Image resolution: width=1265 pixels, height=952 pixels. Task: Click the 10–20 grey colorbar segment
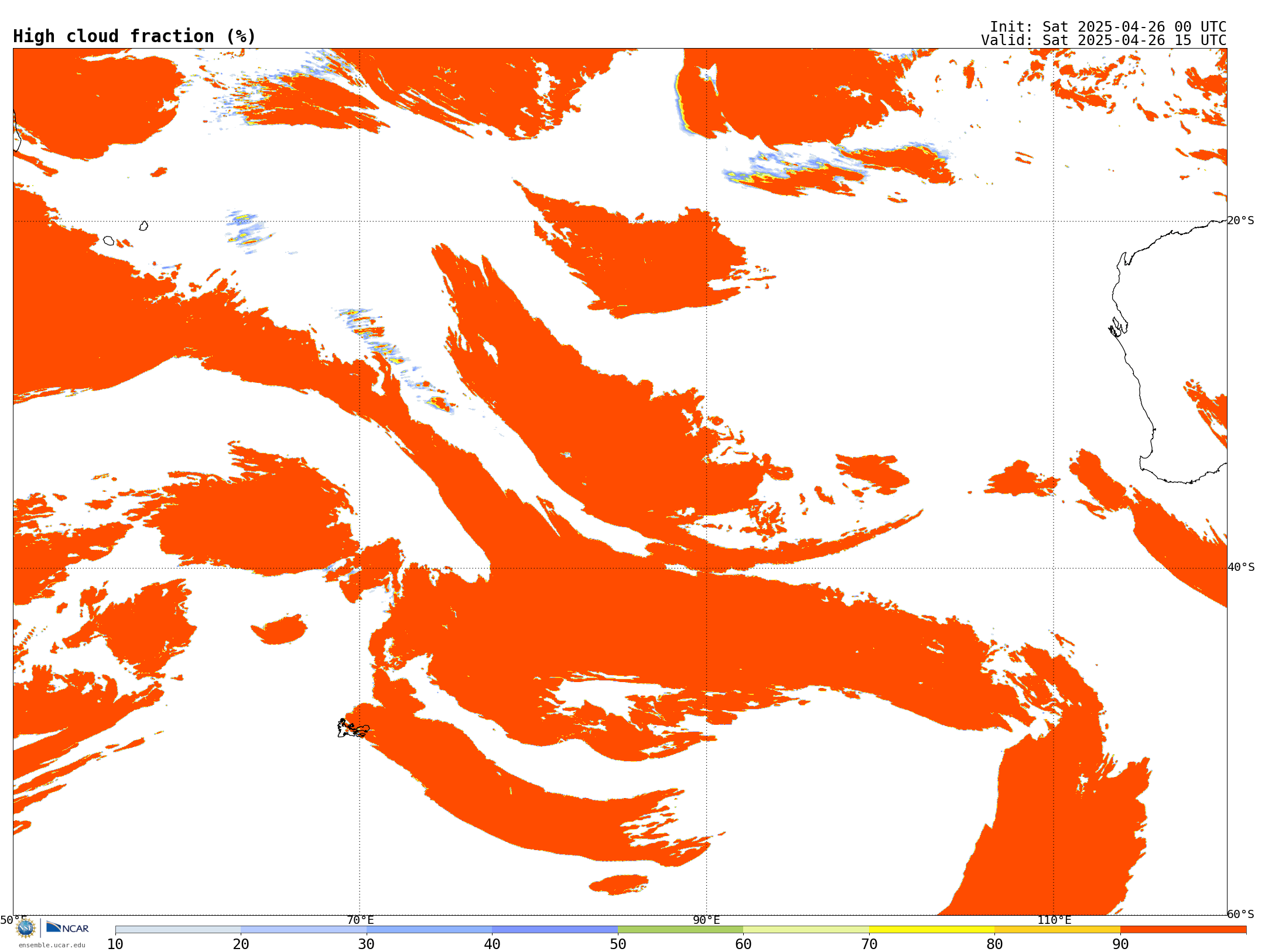178,929
